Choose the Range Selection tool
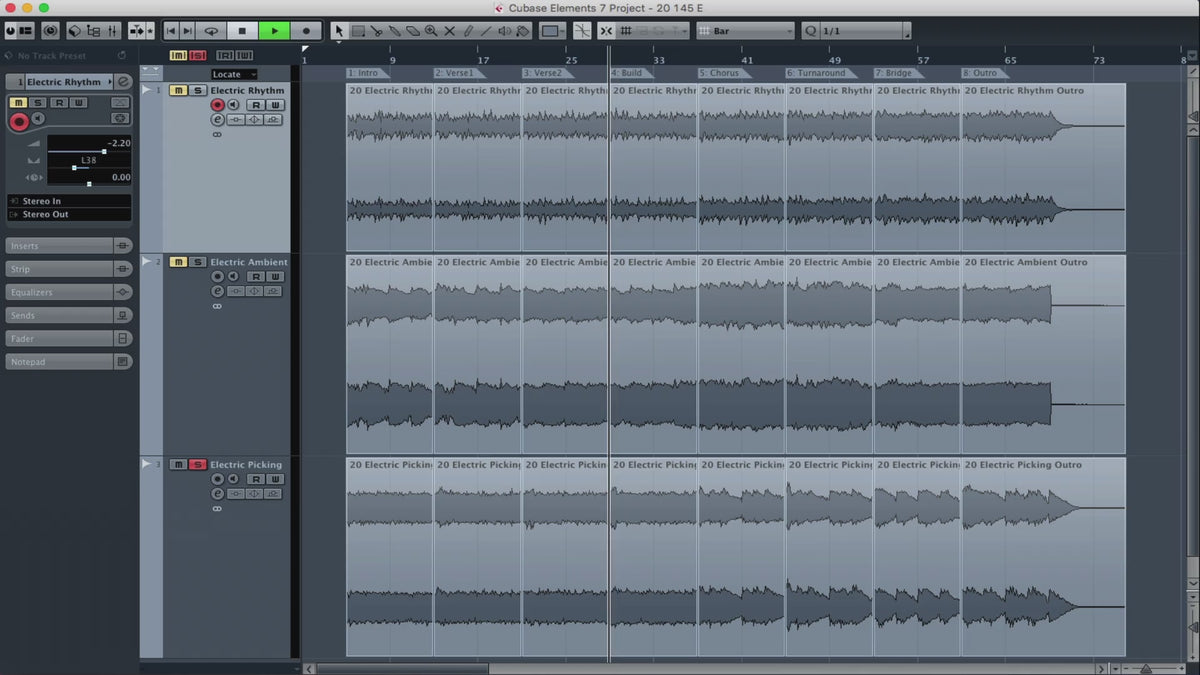This screenshot has width=1200, height=675. pos(358,31)
